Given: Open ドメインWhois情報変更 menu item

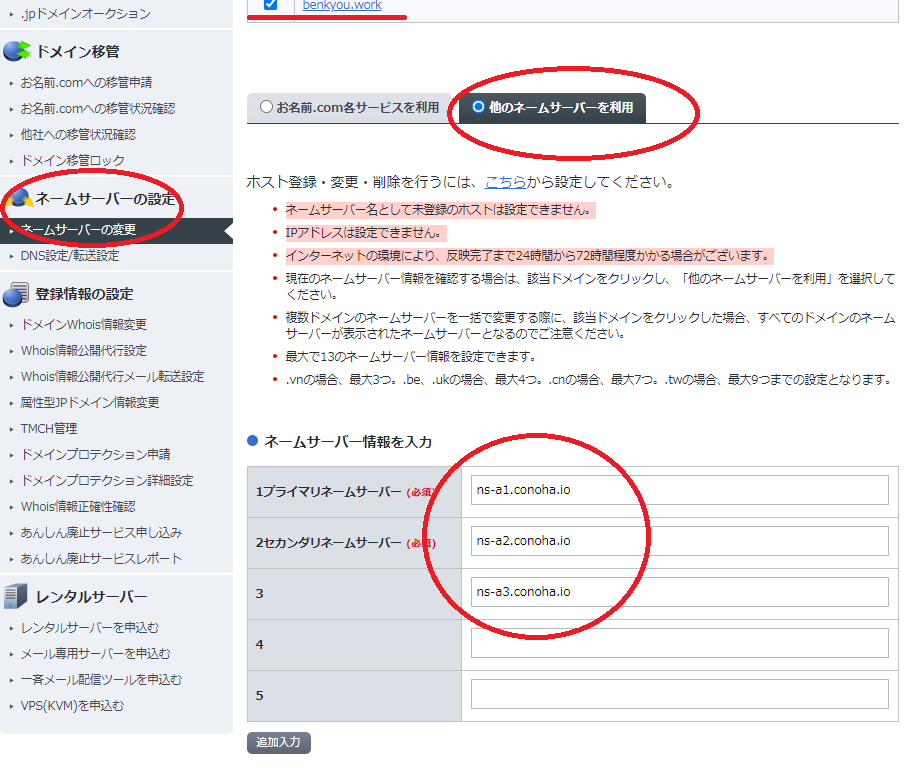Looking at the screenshot, I should coord(83,325).
